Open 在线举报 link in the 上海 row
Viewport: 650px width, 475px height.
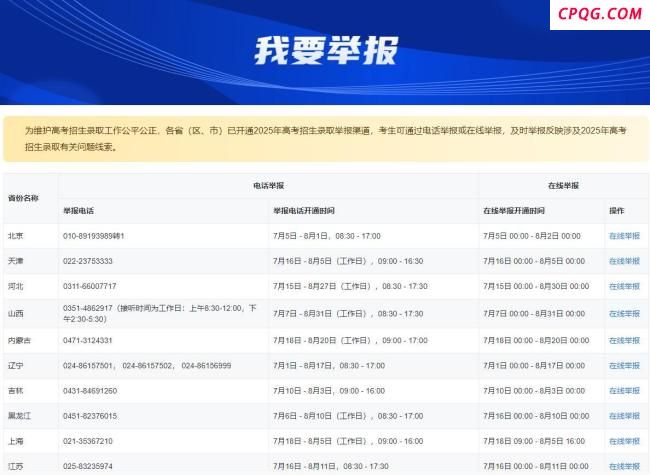tap(624, 441)
